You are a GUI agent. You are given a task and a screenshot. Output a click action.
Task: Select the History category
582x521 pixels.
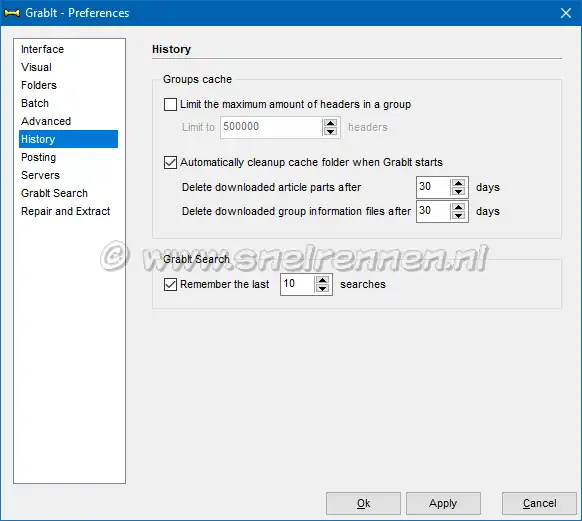coord(68,139)
